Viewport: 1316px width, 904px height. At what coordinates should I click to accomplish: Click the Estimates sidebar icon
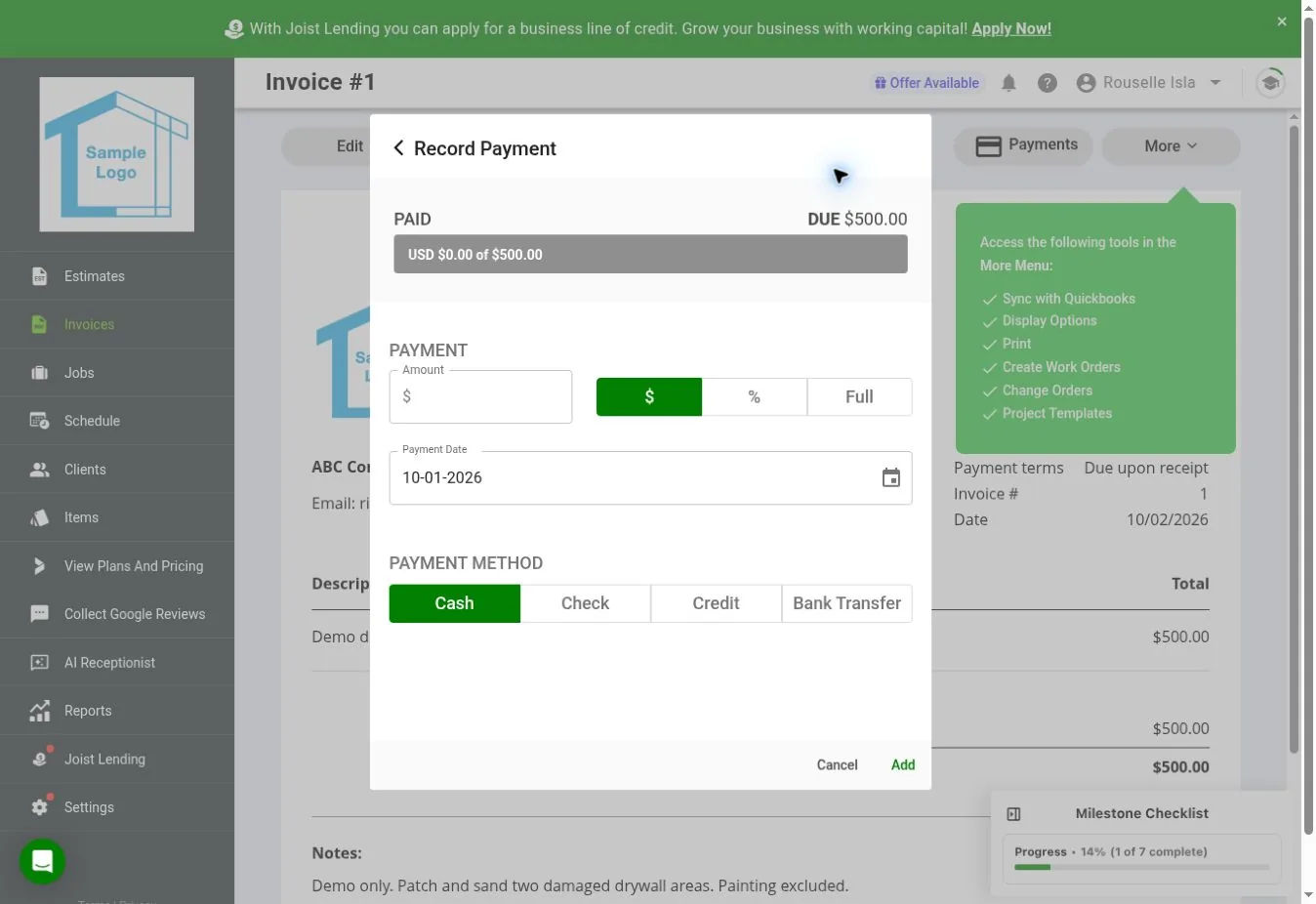click(x=39, y=276)
